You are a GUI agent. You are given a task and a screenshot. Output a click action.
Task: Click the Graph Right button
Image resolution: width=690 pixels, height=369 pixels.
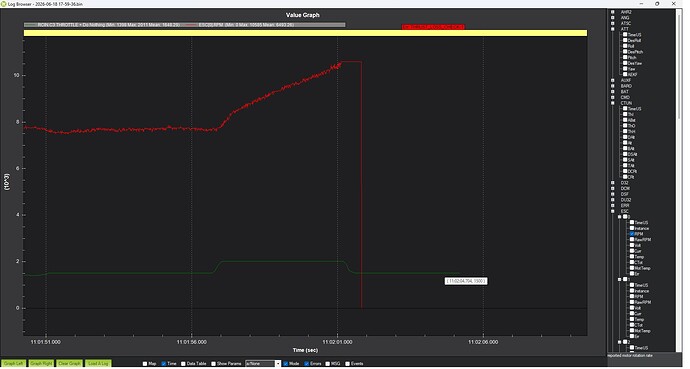point(41,363)
